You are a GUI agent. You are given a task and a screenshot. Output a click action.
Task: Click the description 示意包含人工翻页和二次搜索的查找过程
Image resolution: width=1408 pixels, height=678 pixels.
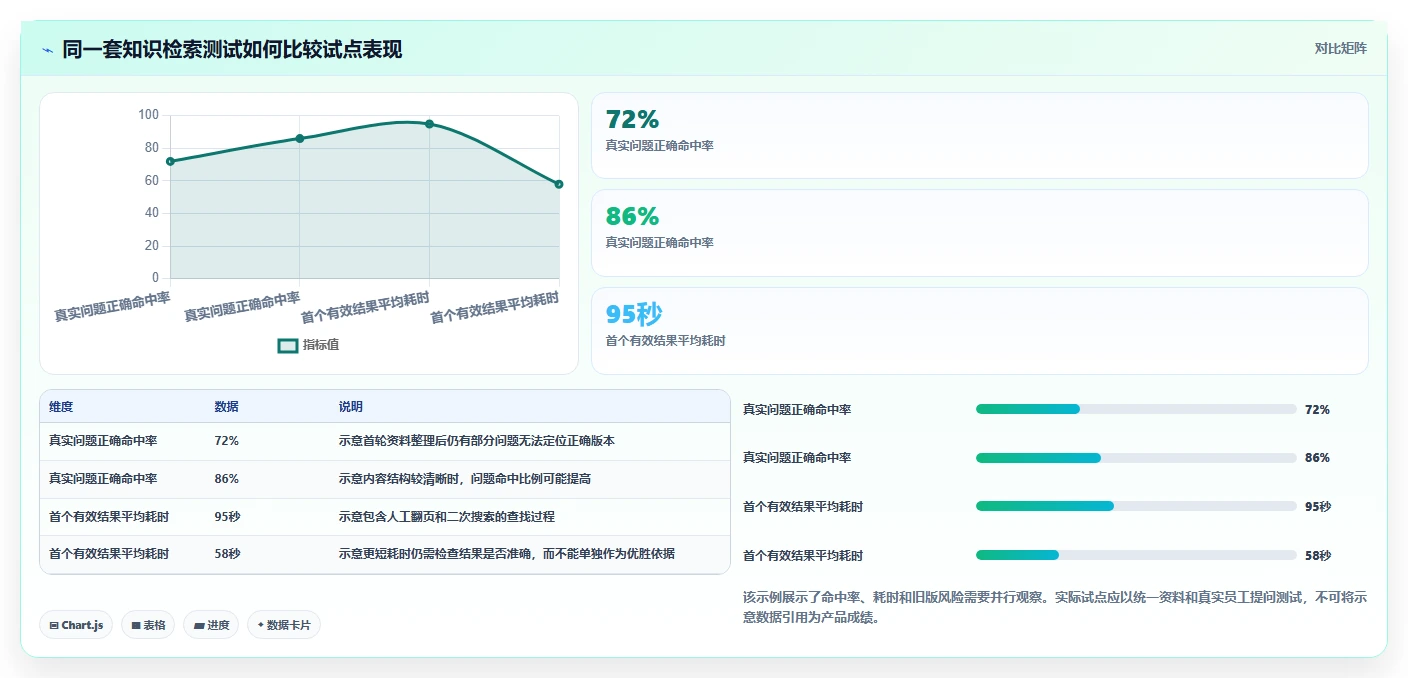point(447,517)
